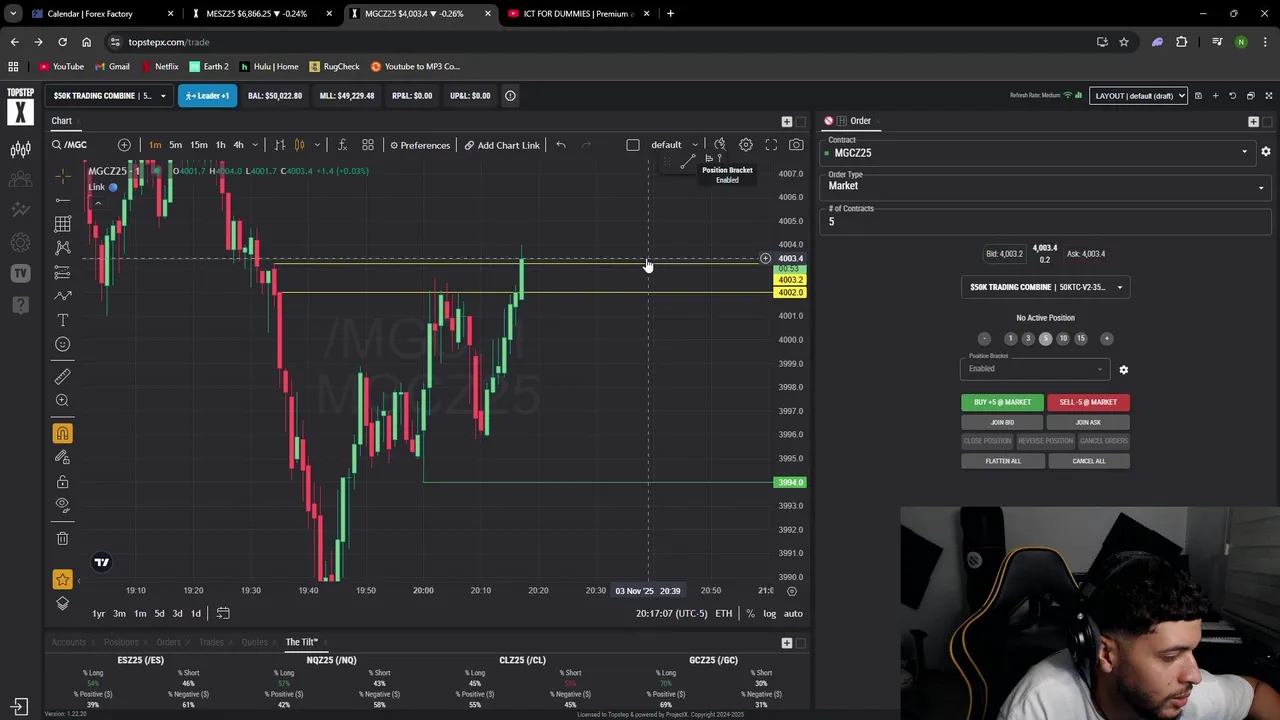Viewport: 1280px width, 720px height.
Task: Expand the timeframe intervals dropdown arrow
Action: tap(255, 145)
